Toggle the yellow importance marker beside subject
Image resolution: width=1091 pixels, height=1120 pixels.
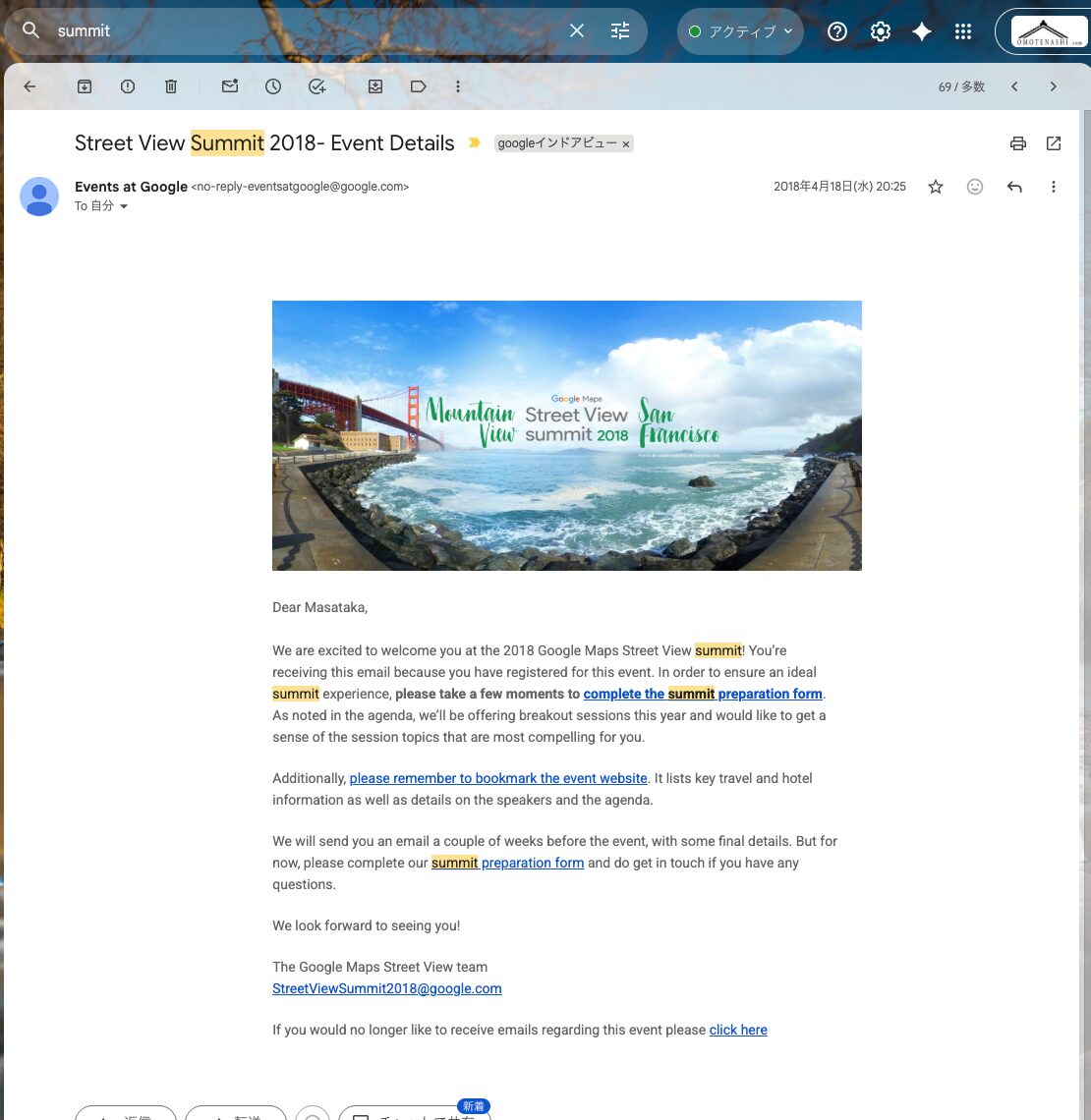pos(474,142)
